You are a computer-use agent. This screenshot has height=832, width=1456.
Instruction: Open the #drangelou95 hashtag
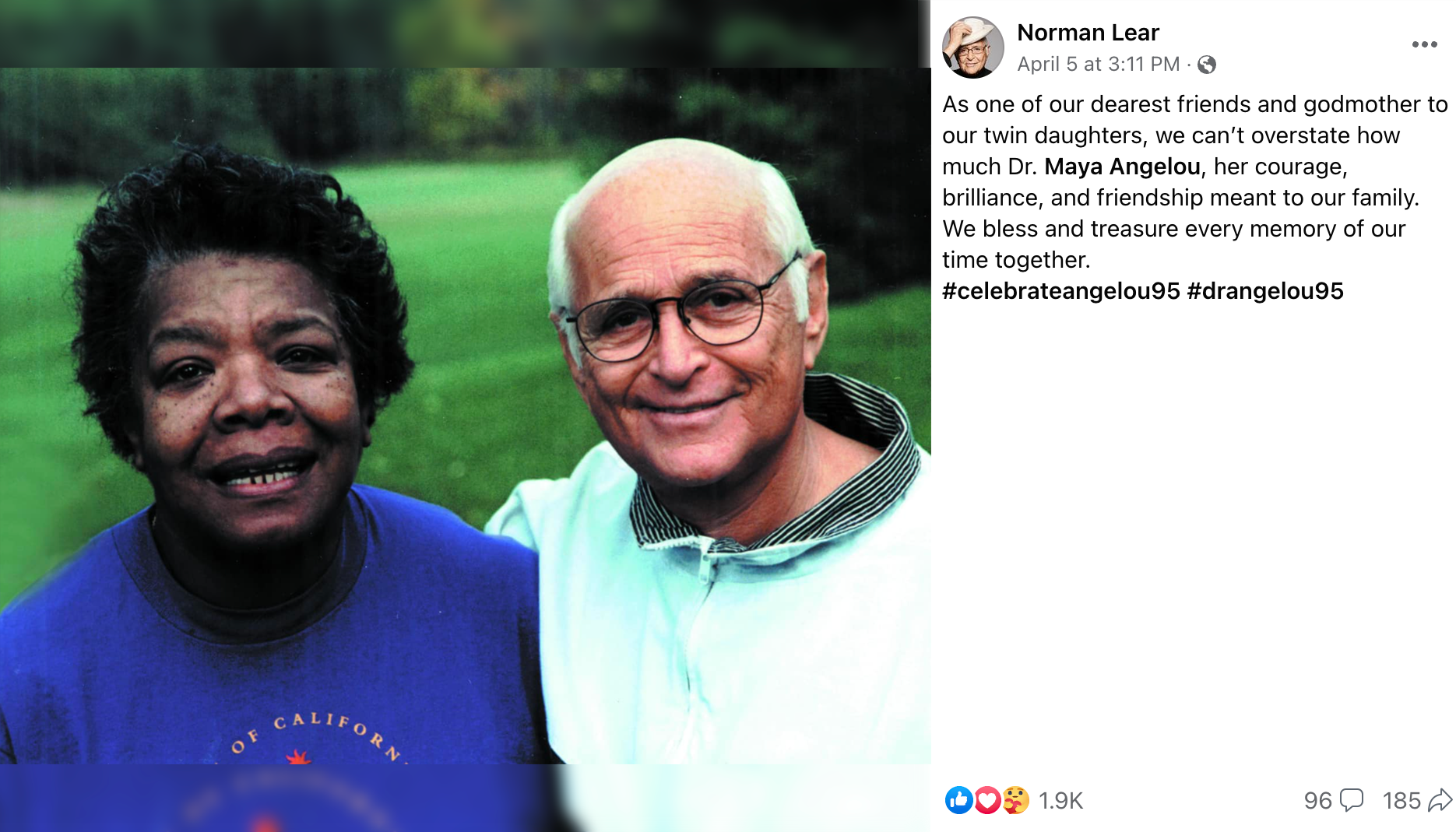[1265, 291]
